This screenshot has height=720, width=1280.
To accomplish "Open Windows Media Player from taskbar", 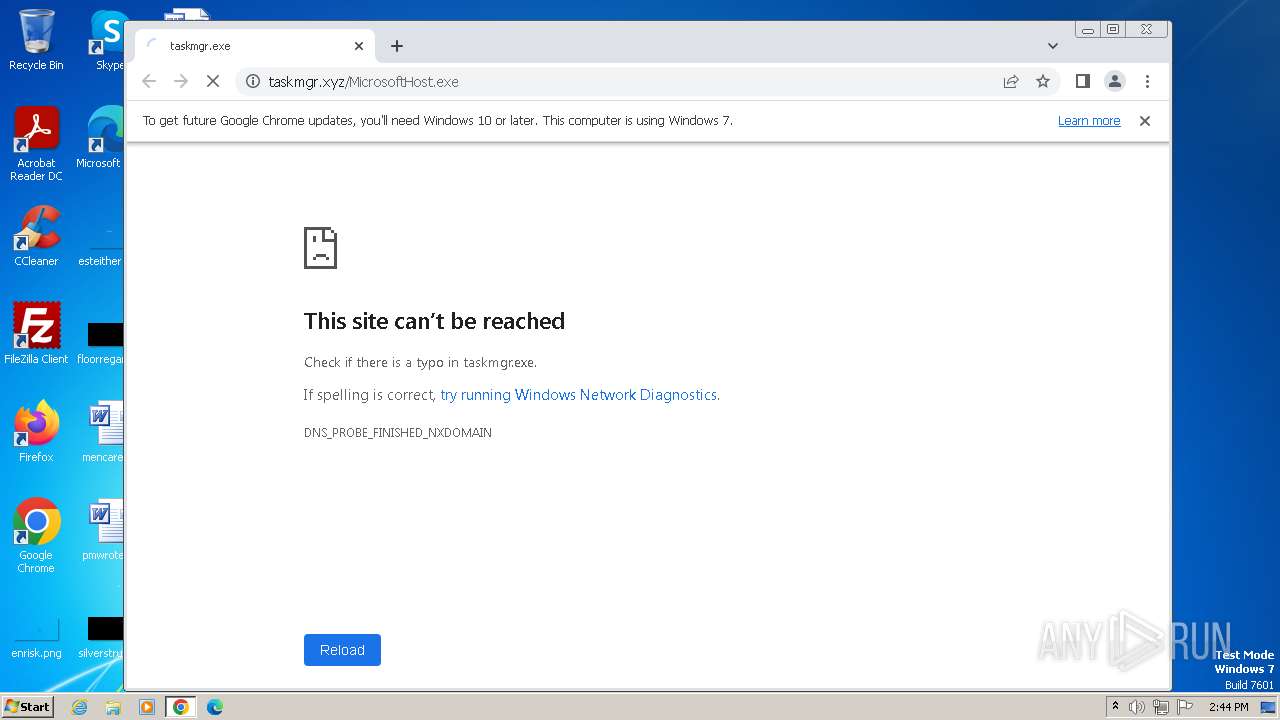I will tap(147, 707).
